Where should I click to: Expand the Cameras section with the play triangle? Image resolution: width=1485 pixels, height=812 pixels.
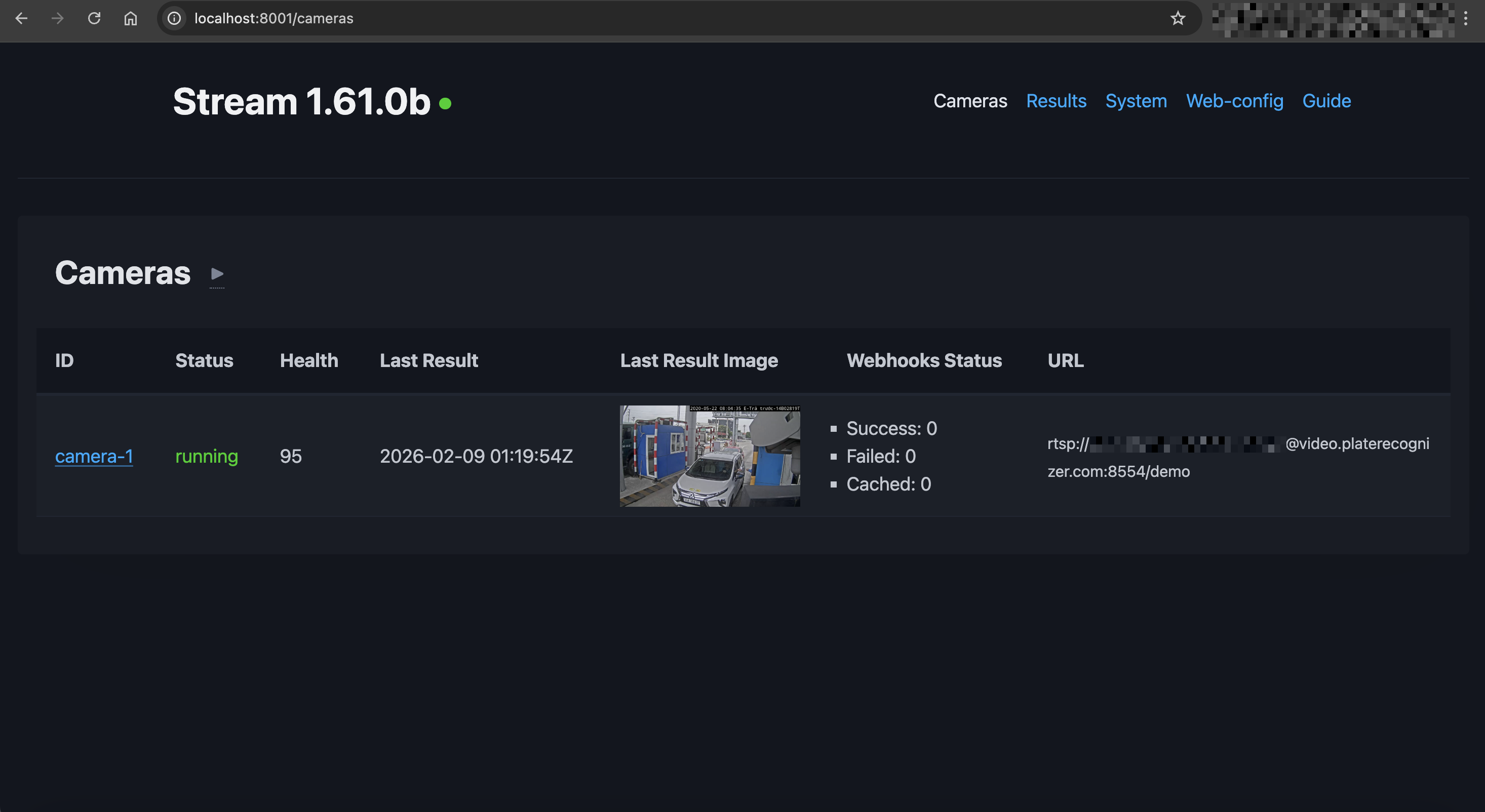click(217, 274)
